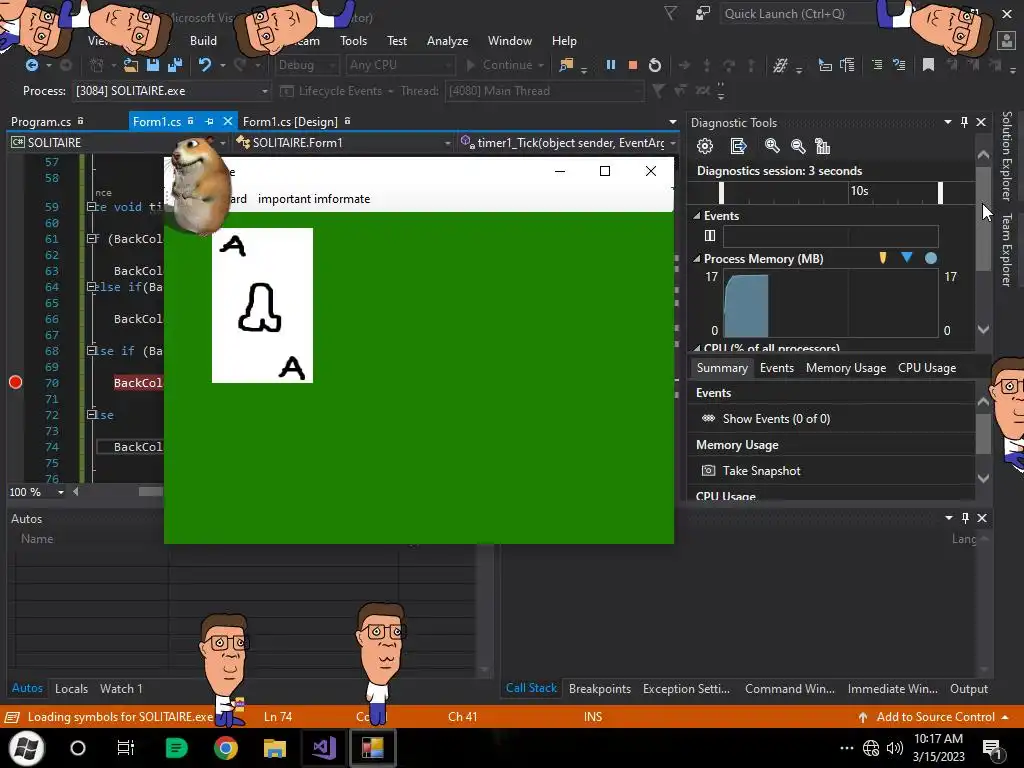Open the Diagnostic Tools settings gear
Screen dimensions: 1024x768
point(705,146)
